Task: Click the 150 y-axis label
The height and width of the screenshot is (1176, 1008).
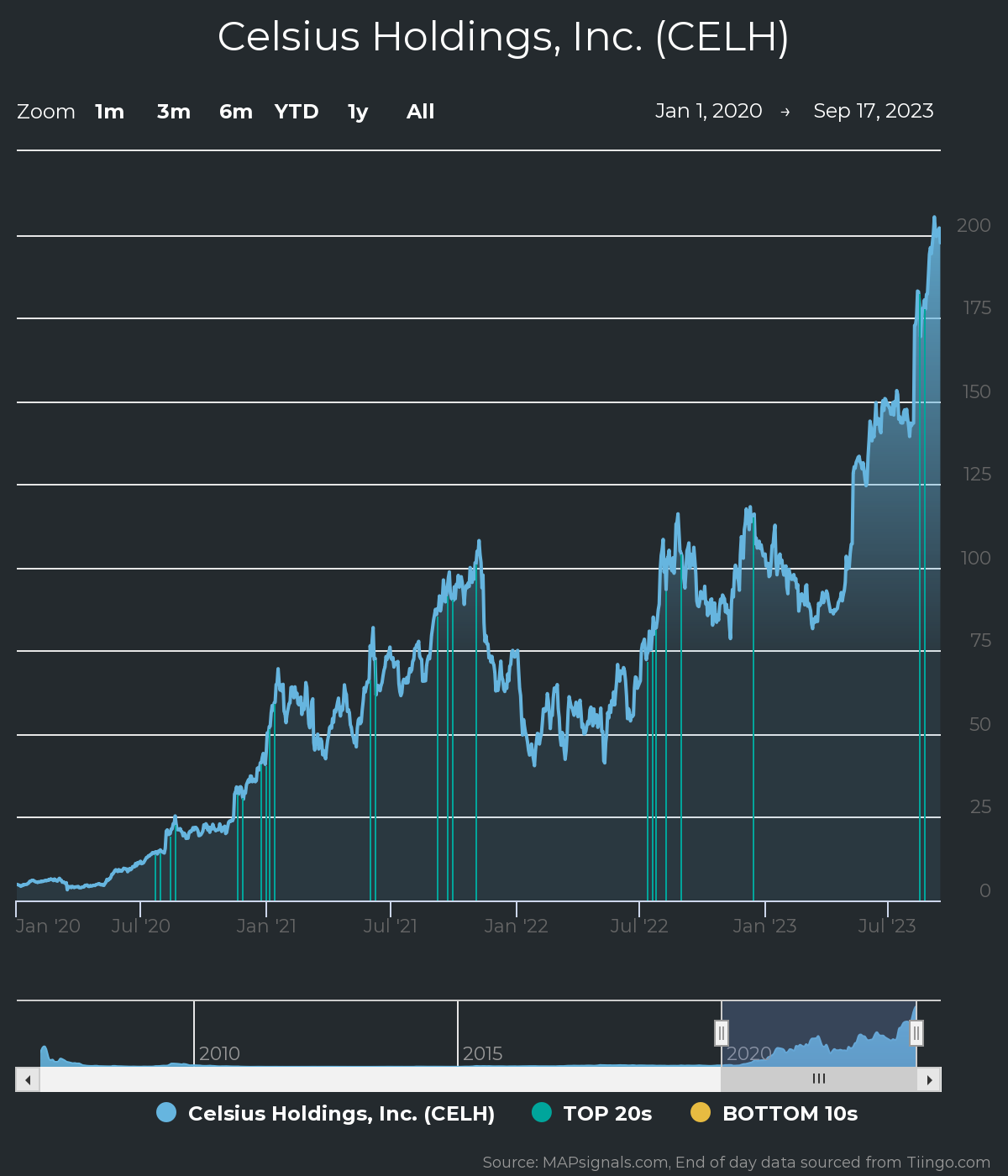Action: pos(977,391)
